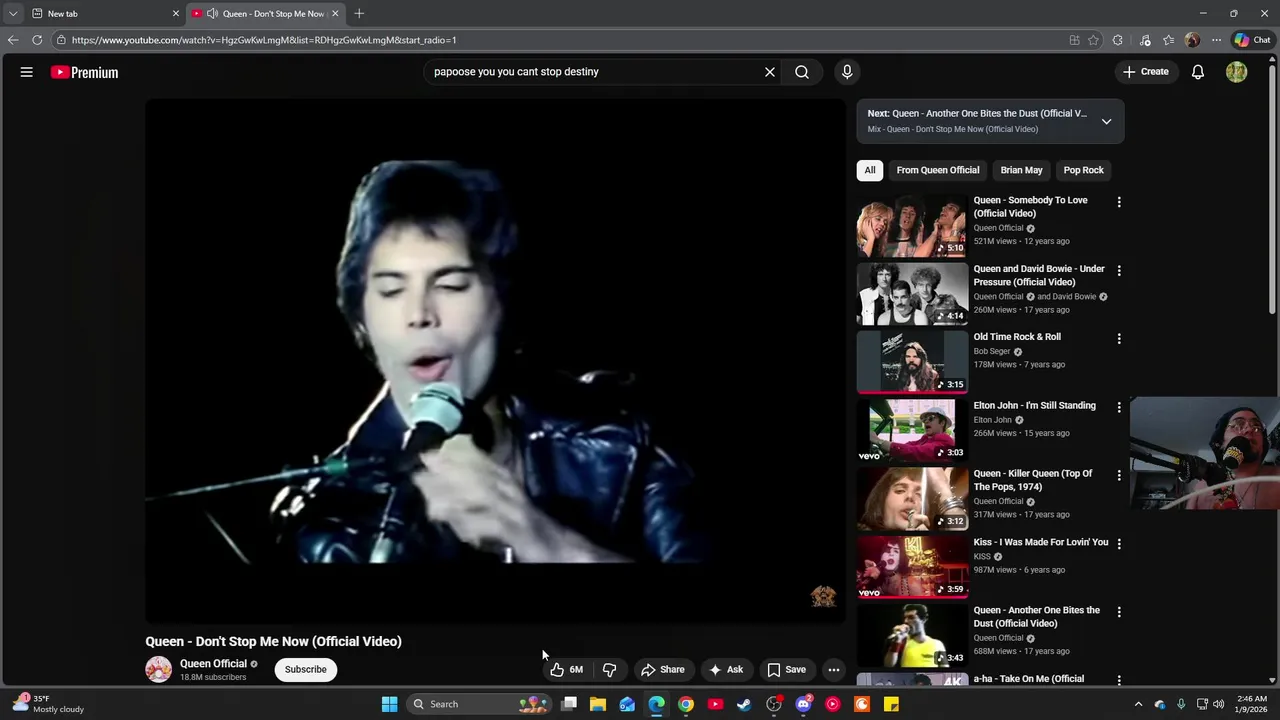
Task: Click the browser address bar URL
Action: tap(264, 40)
